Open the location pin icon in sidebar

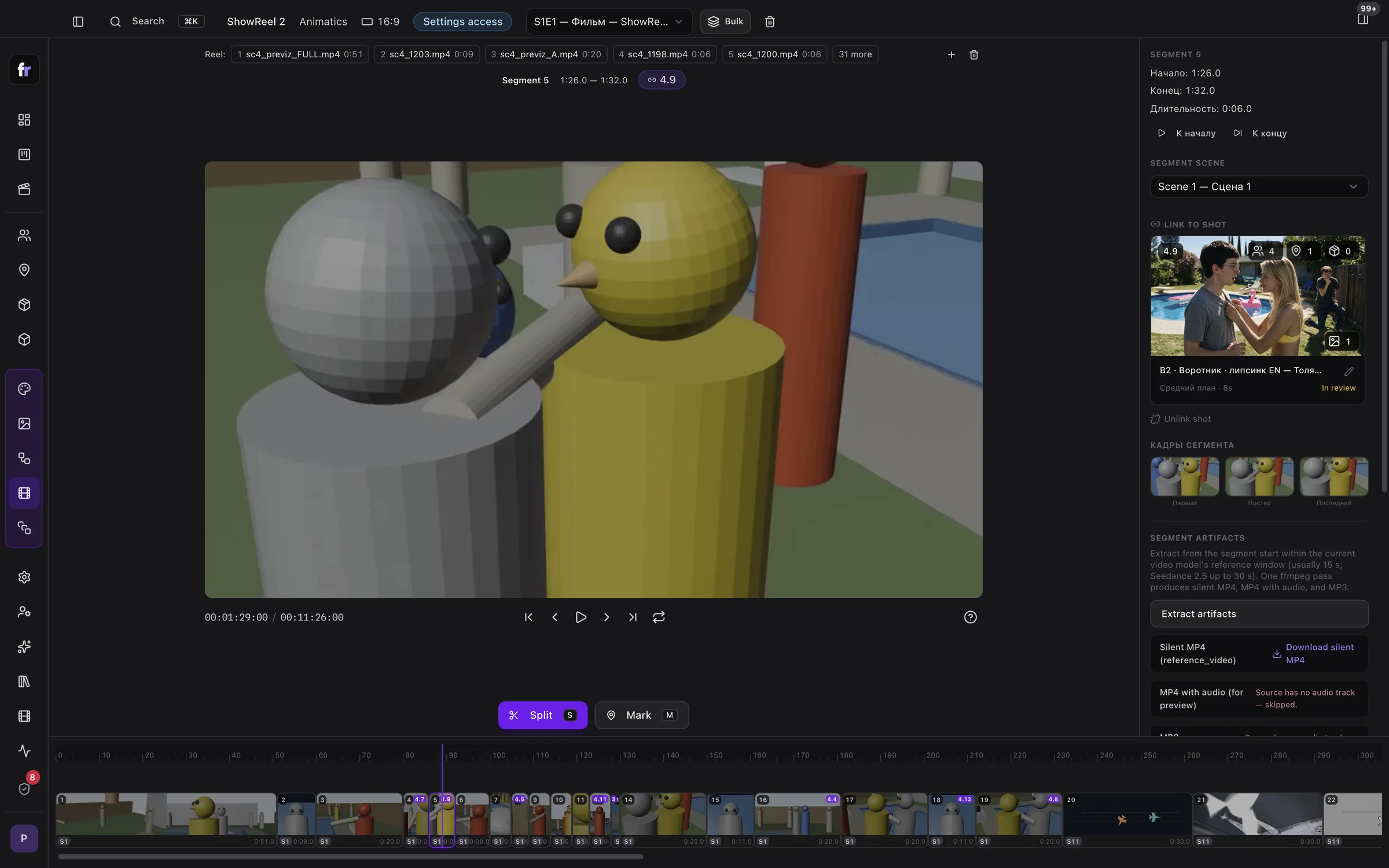tap(24, 270)
